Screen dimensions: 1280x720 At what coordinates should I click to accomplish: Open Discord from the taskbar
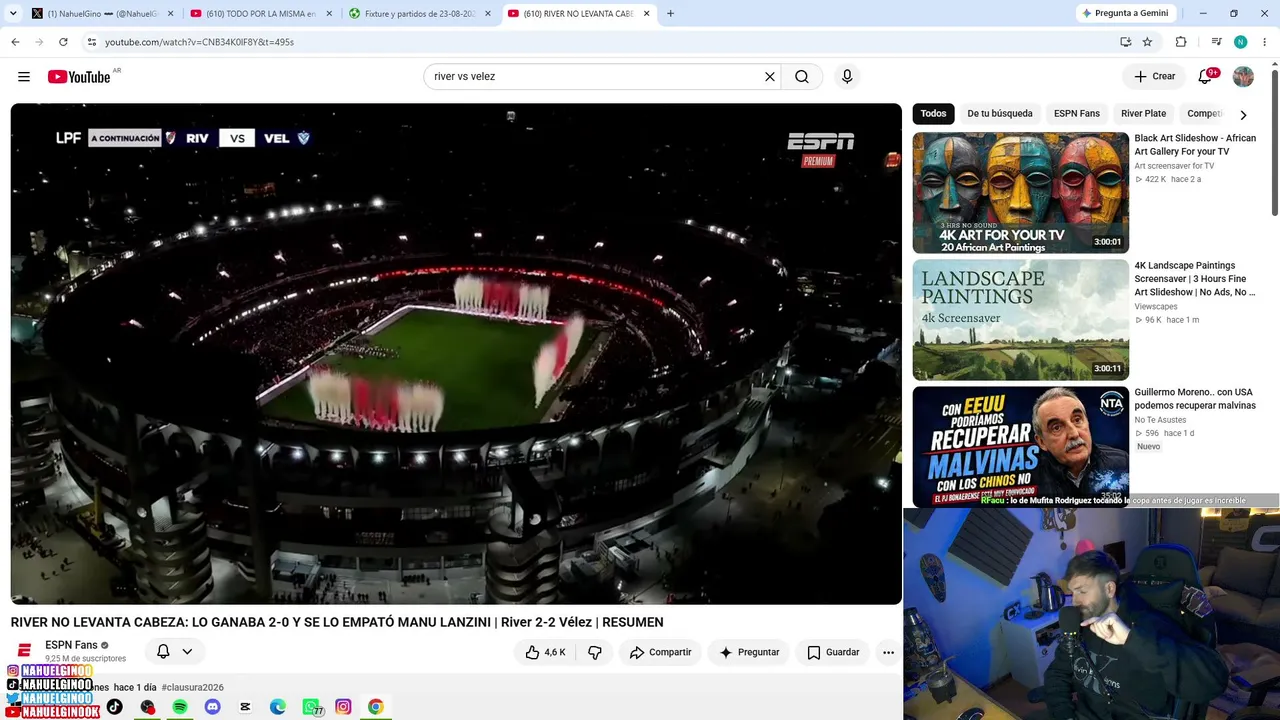[212, 707]
